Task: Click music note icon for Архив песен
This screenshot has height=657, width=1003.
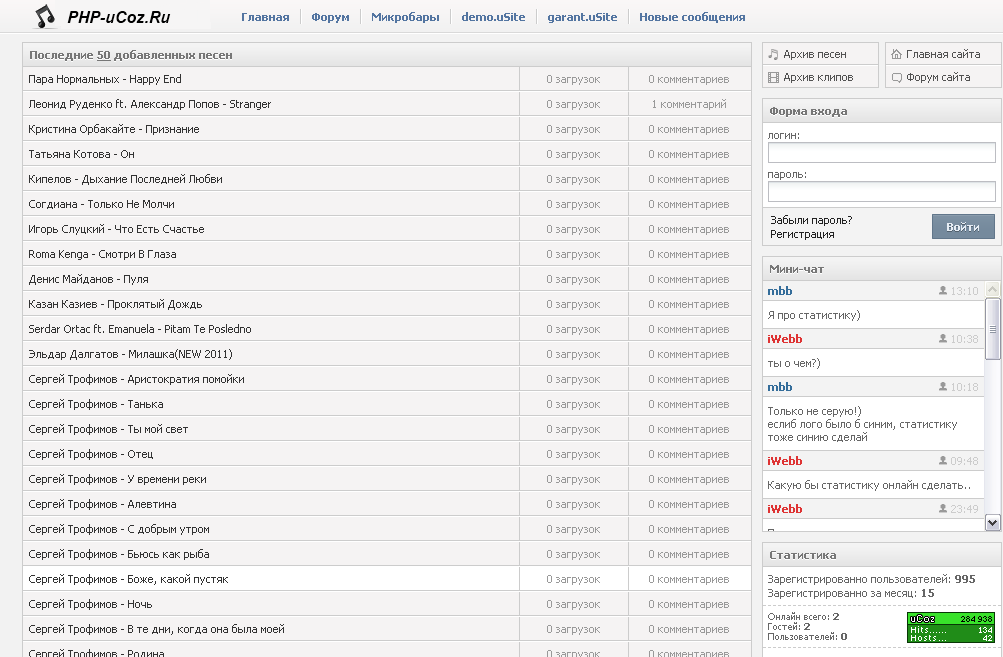Action: (773, 54)
